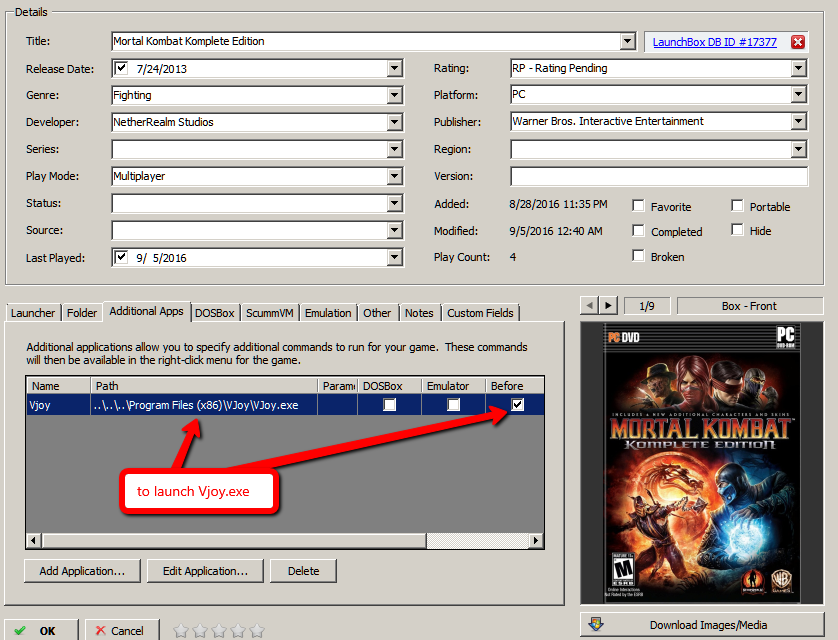Click the Box - Front image type label
838x640 pixels.
click(749, 306)
